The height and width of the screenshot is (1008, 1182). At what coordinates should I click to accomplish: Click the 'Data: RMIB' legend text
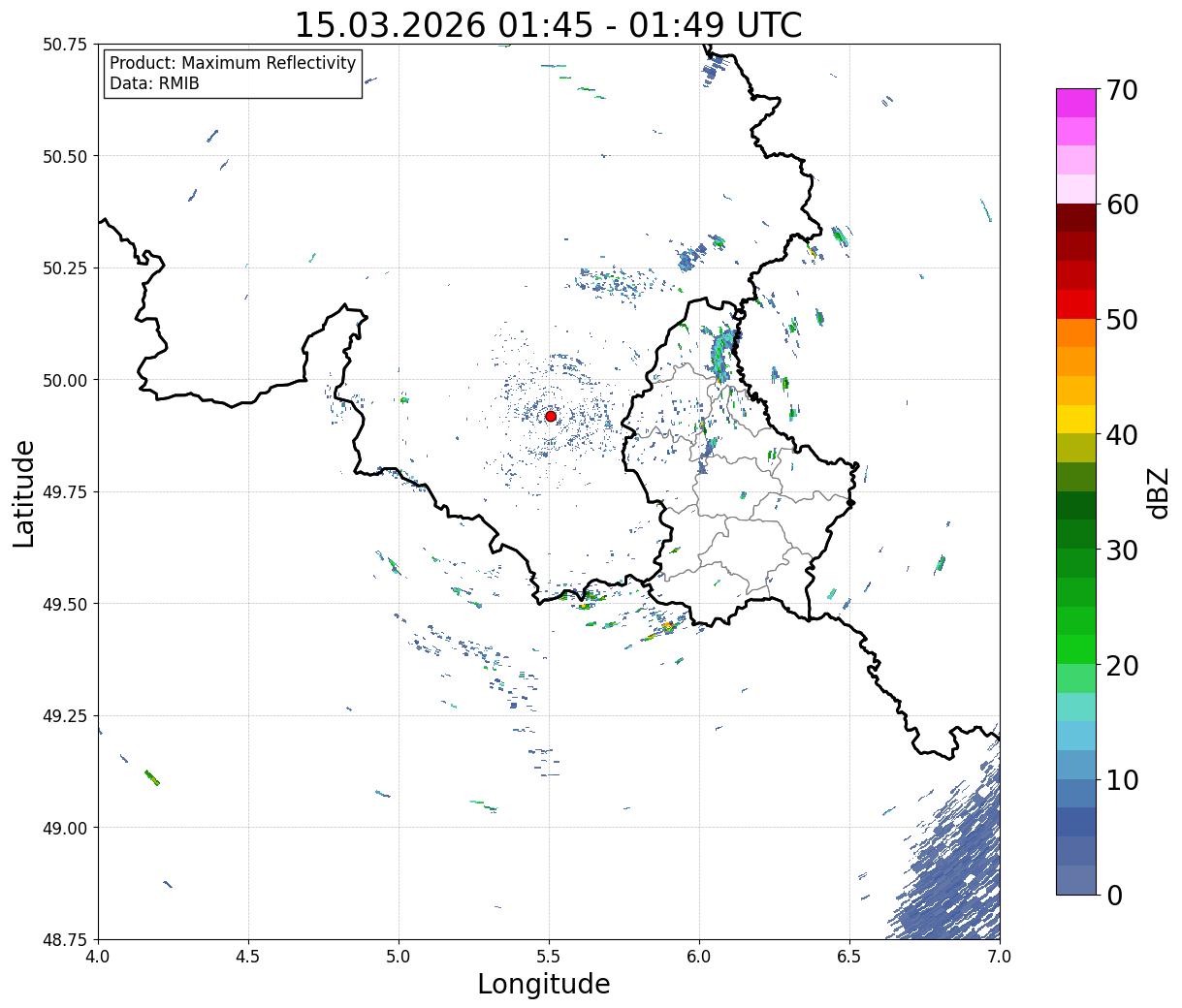[154, 84]
